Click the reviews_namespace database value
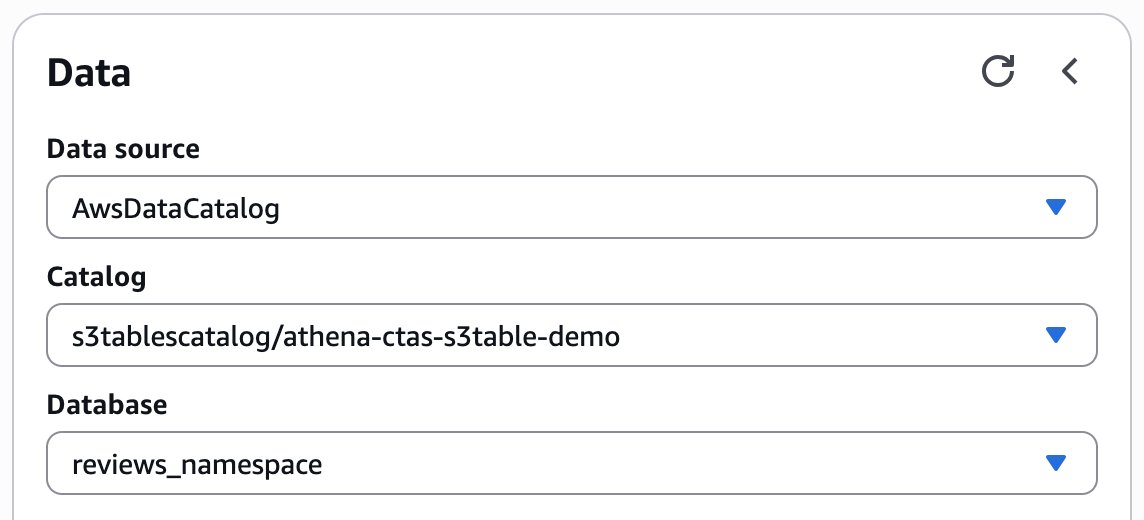1144x520 pixels. 197,465
